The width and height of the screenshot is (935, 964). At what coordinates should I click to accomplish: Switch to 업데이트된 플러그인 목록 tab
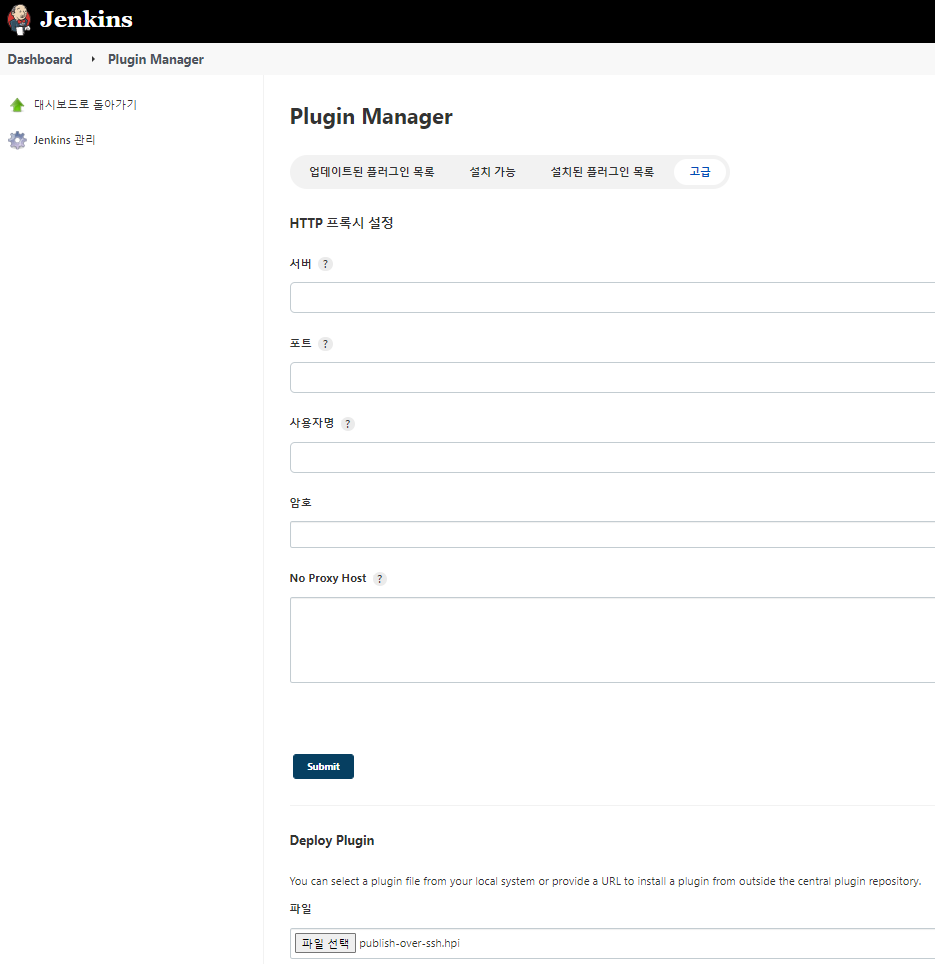click(372, 172)
